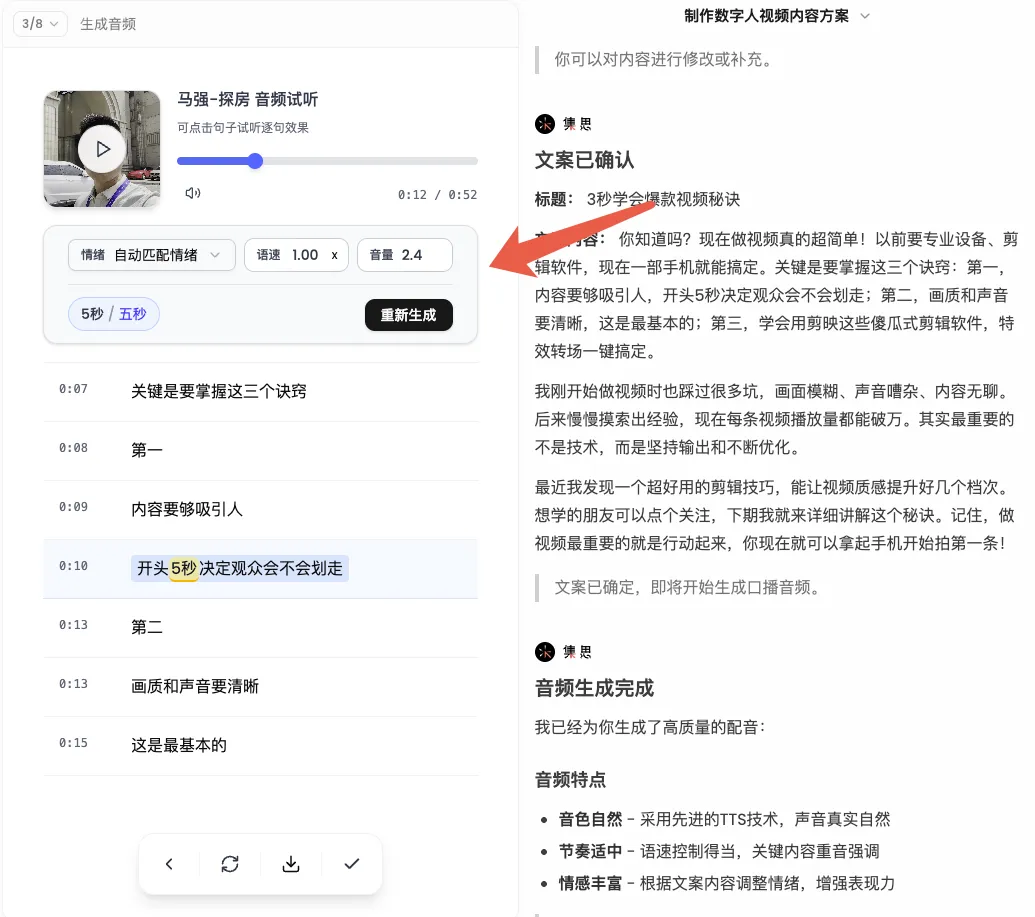Mute audio using the speaker icon
The height and width of the screenshot is (917, 1035).
[192, 194]
